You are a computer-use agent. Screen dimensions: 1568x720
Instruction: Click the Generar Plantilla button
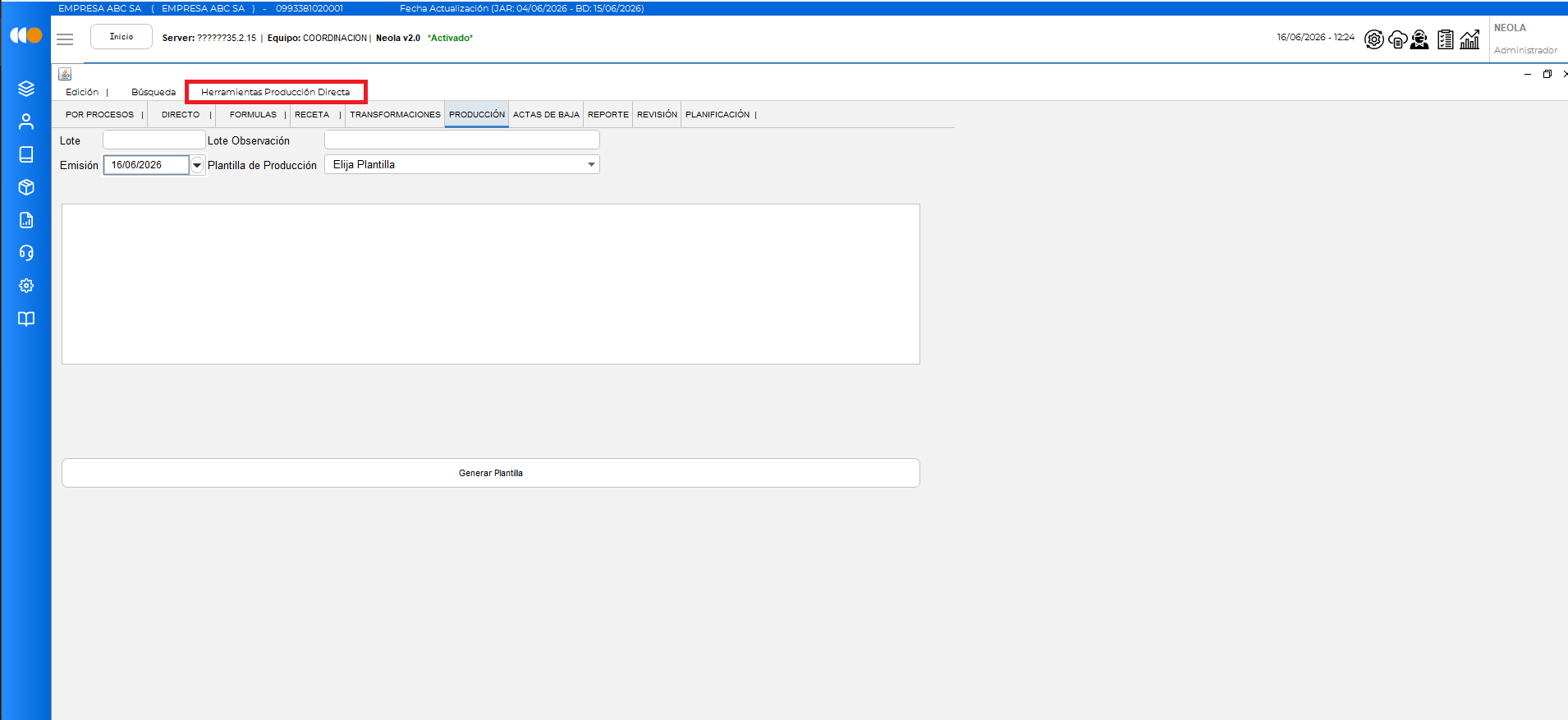491,473
